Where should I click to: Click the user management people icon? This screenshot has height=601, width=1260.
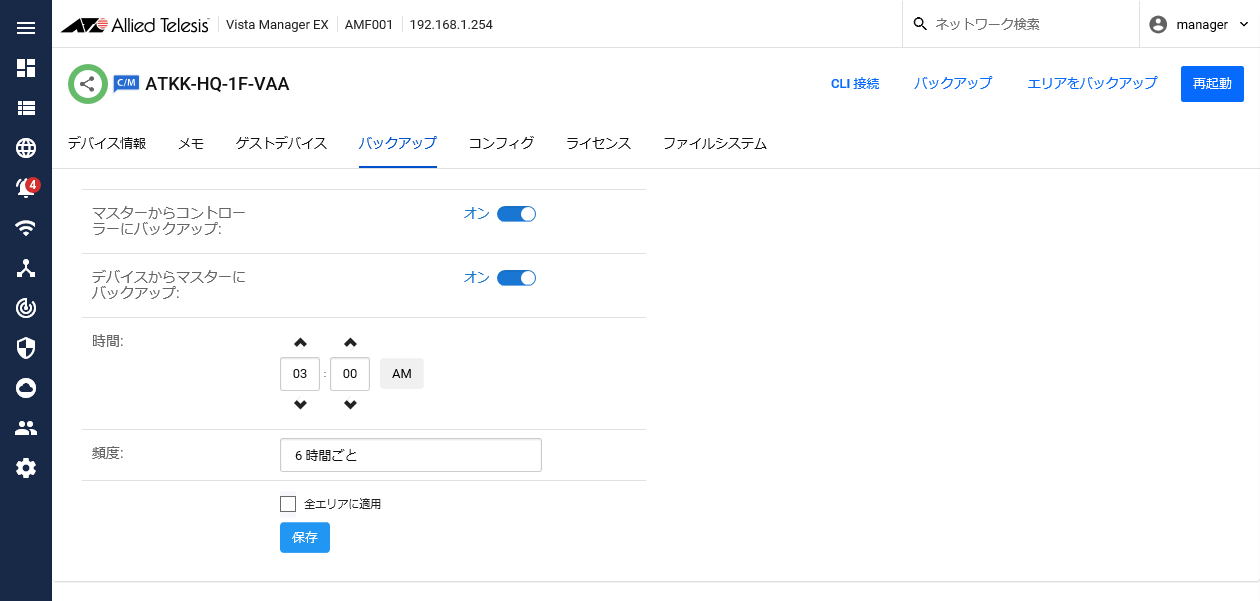click(x=26, y=428)
